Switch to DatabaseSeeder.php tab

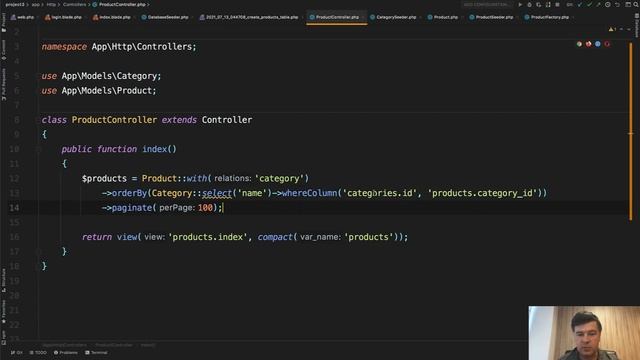point(165,17)
